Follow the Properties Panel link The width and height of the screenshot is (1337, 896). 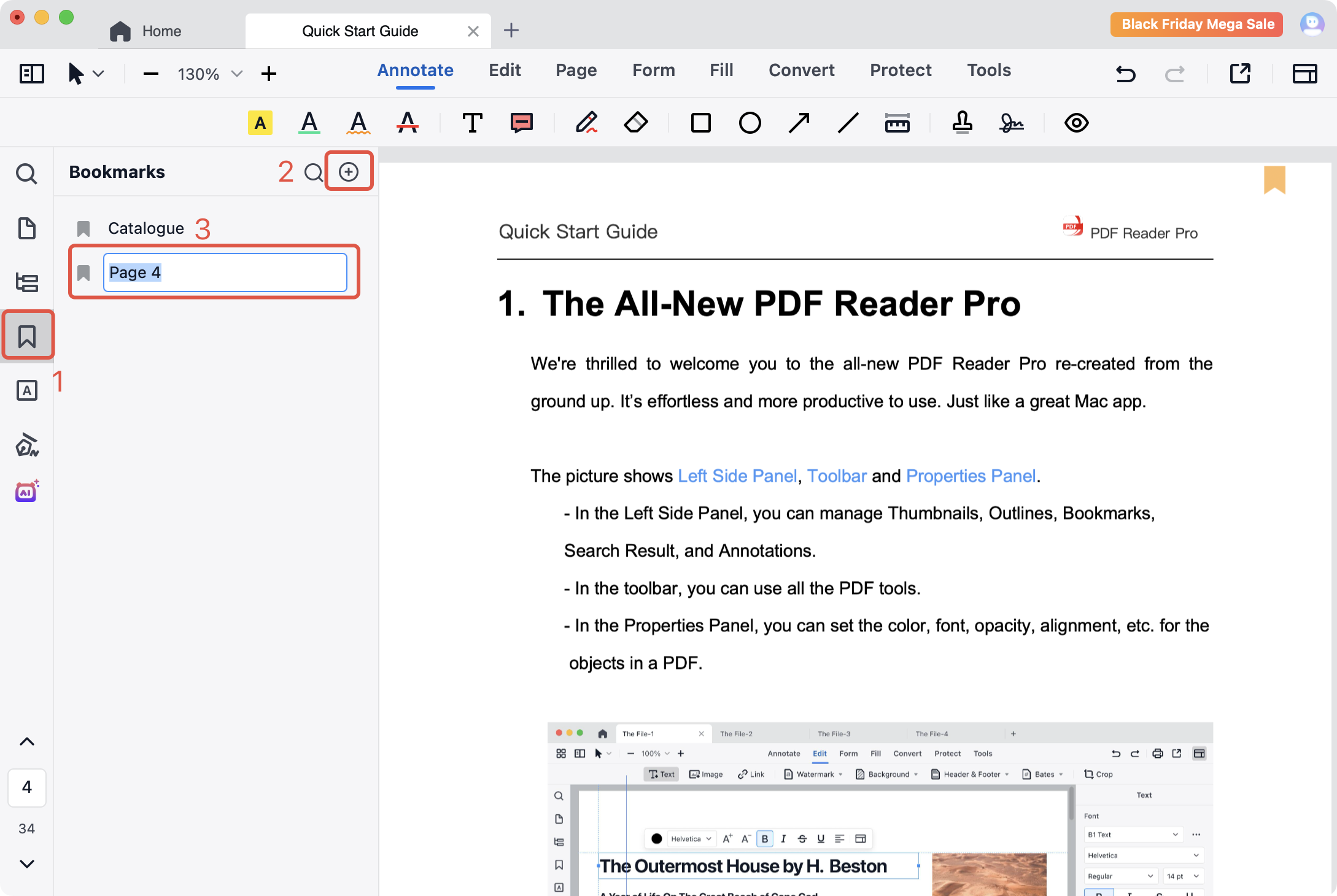(x=971, y=476)
